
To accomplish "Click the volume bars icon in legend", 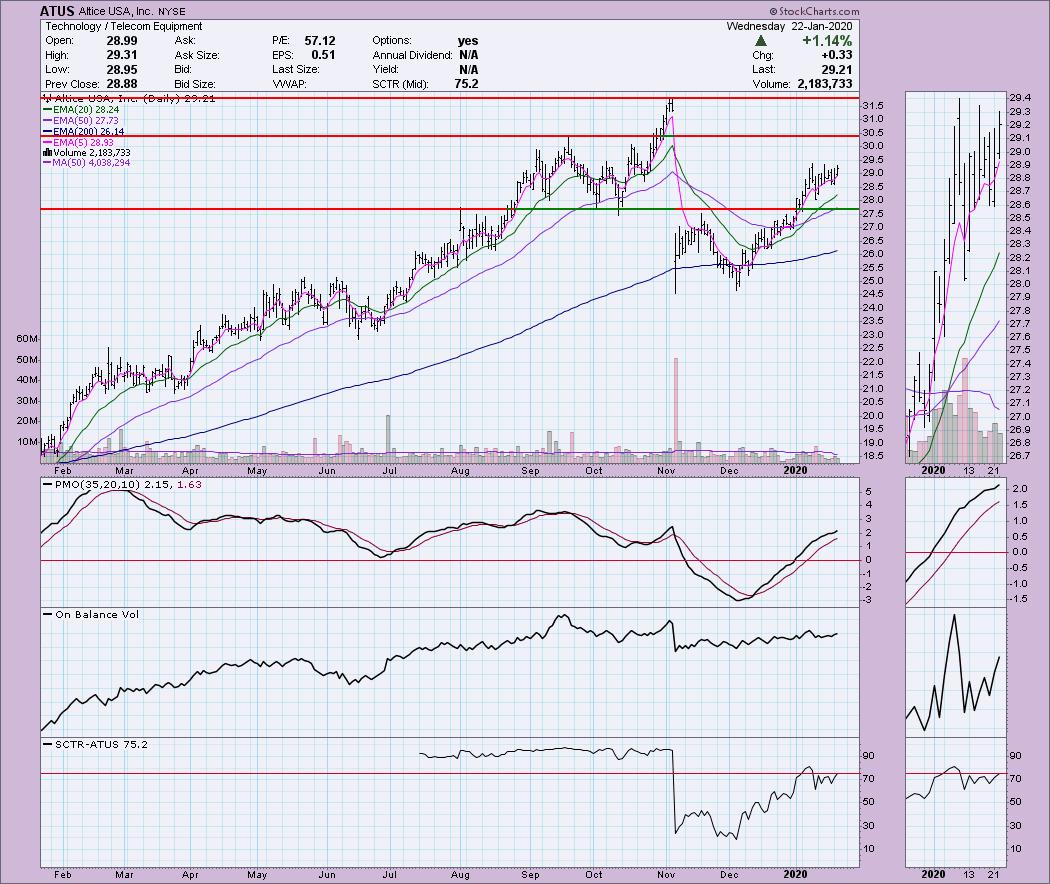I will pos(47,153).
